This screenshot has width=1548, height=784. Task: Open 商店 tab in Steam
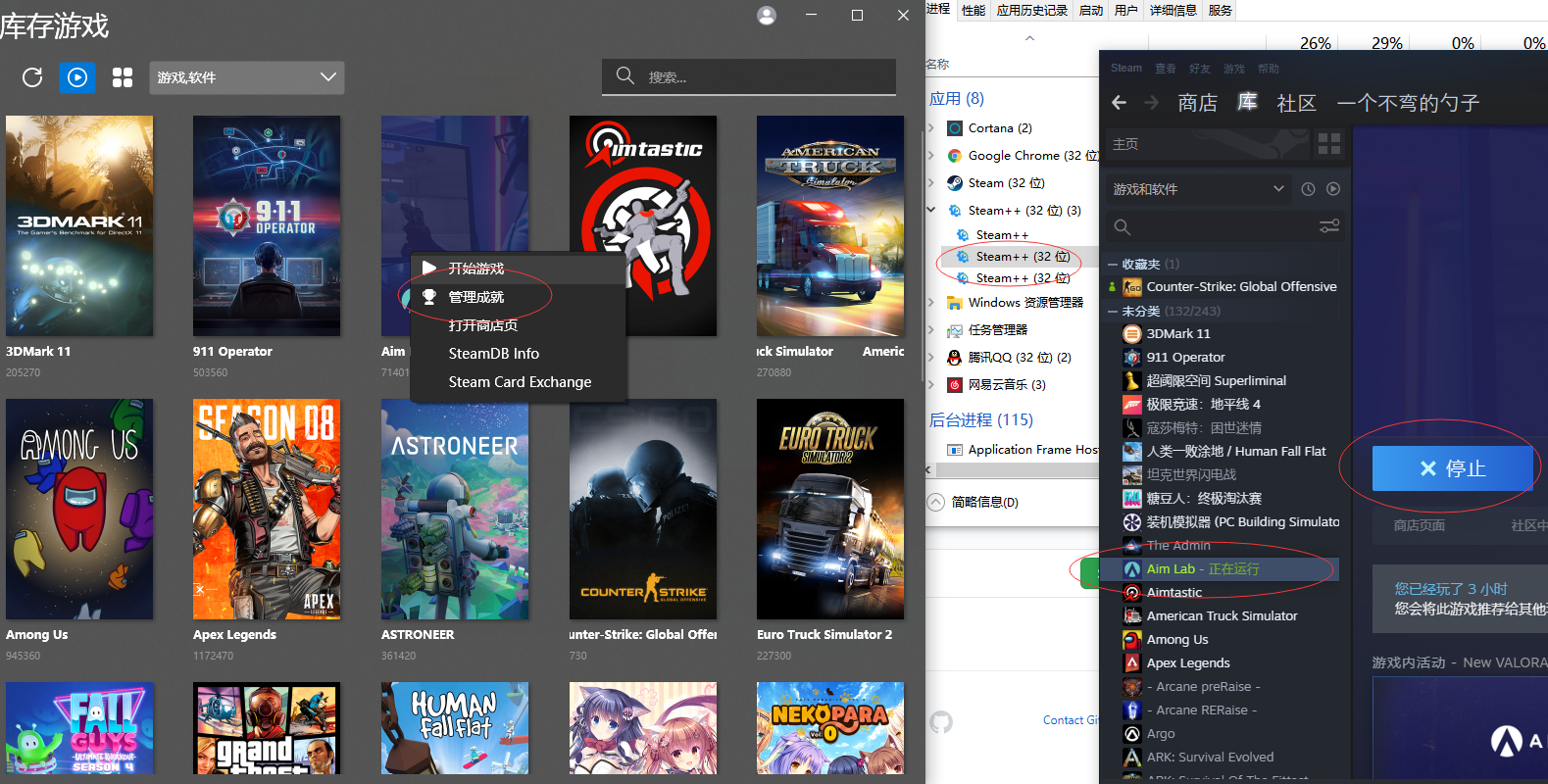tap(1197, 103)
